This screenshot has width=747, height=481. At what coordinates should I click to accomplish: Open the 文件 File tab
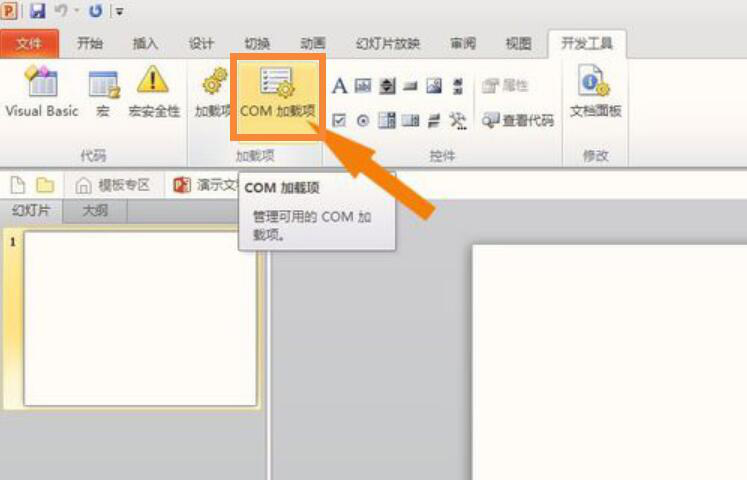click(x=29, y=44)
